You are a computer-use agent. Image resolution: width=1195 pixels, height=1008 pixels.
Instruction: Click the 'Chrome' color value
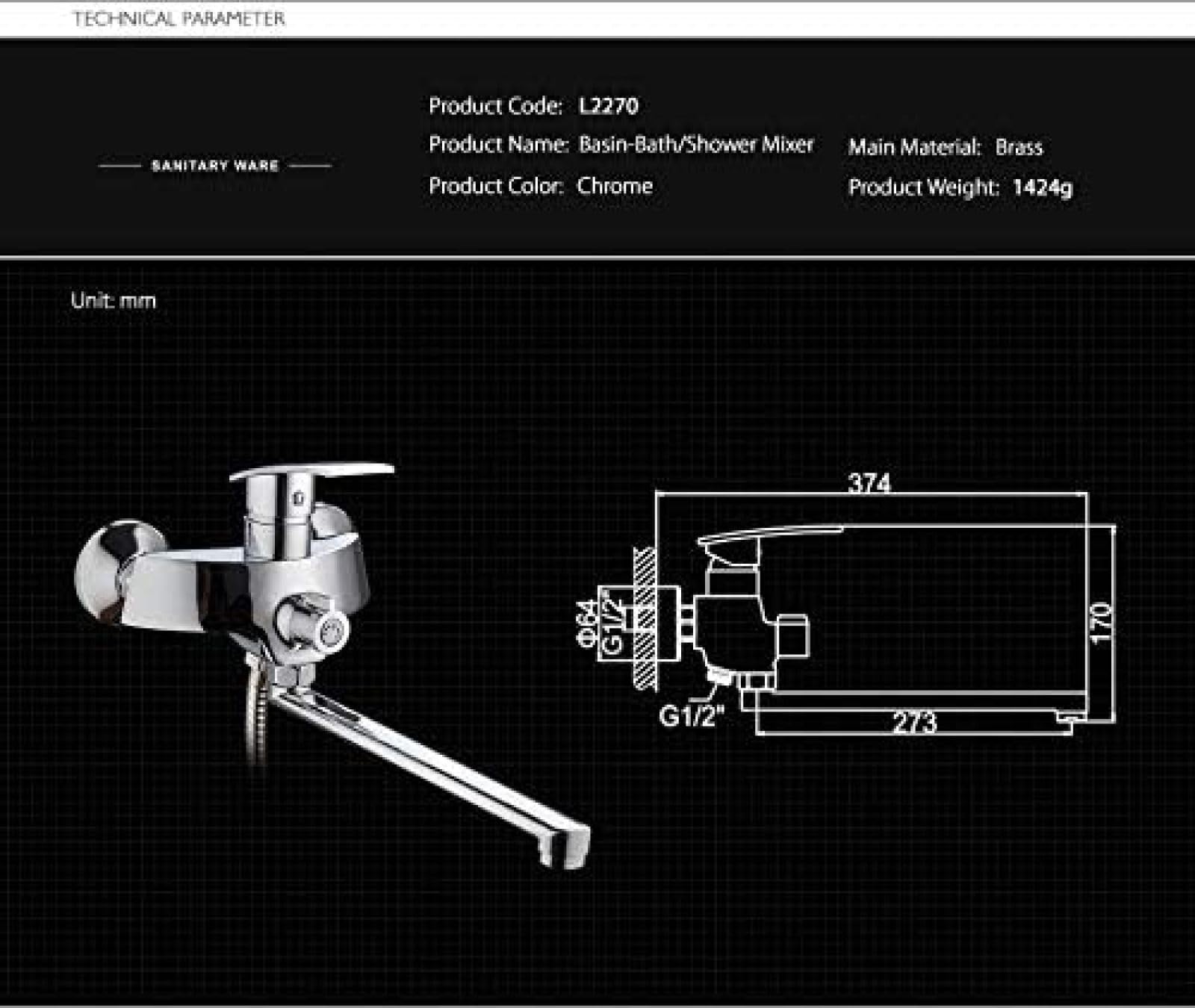tap(615, 186)
